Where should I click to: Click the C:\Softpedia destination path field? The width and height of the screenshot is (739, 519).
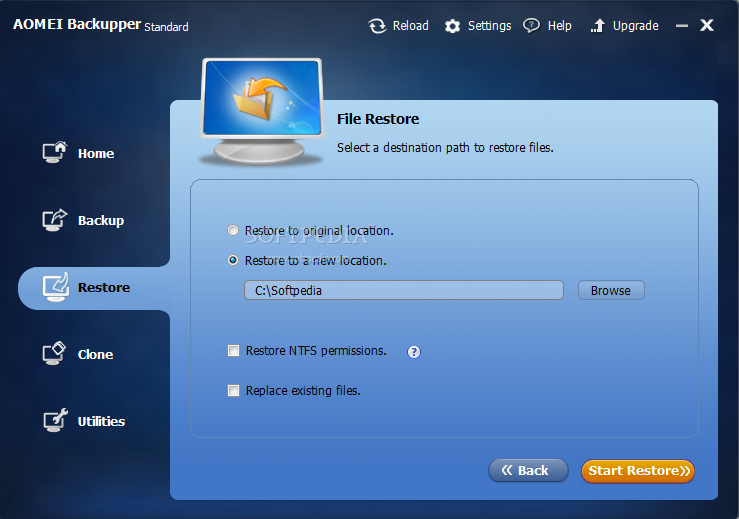[x=404, y=290]
